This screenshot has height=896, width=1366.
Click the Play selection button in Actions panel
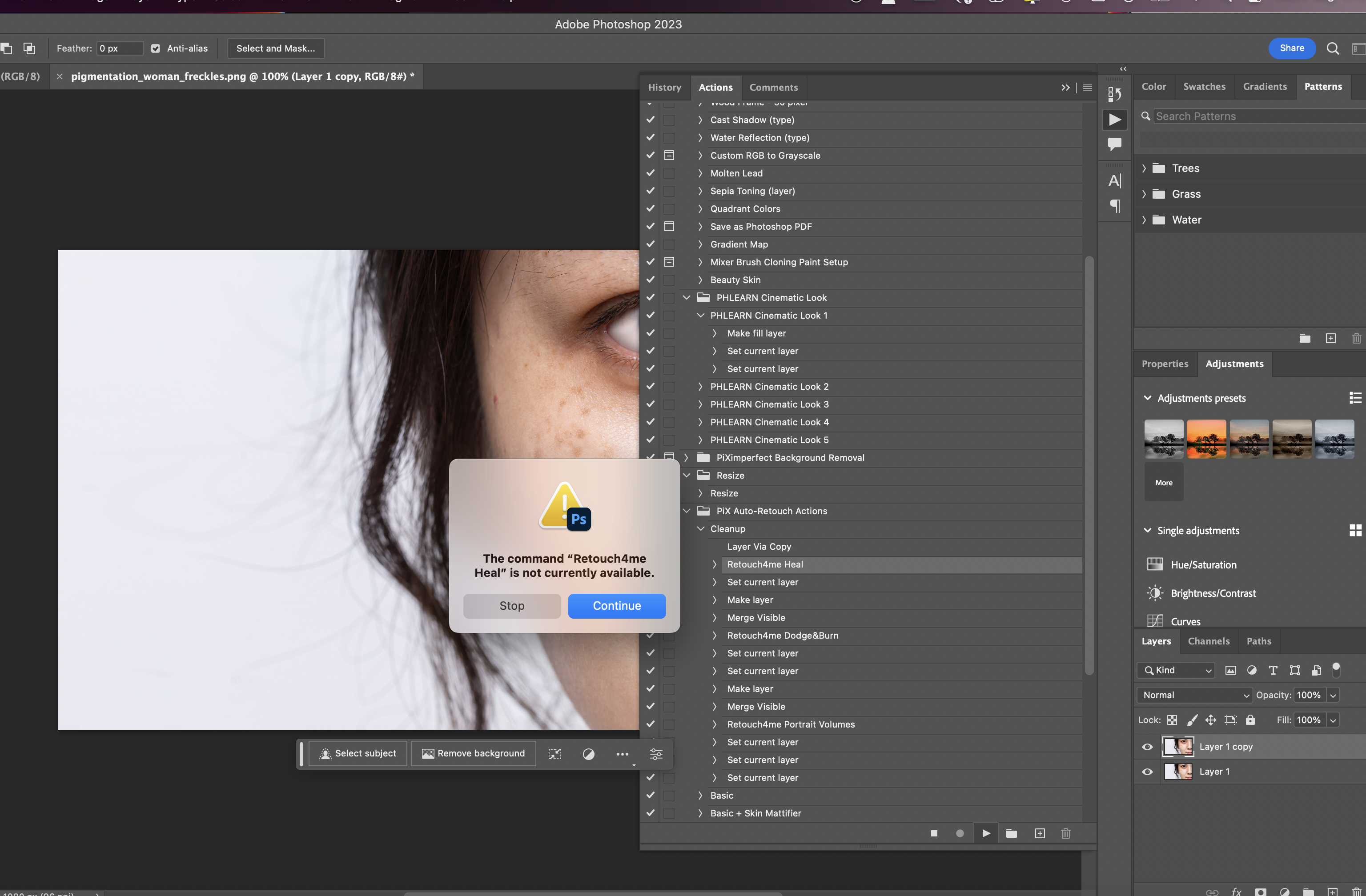point(985,833)
